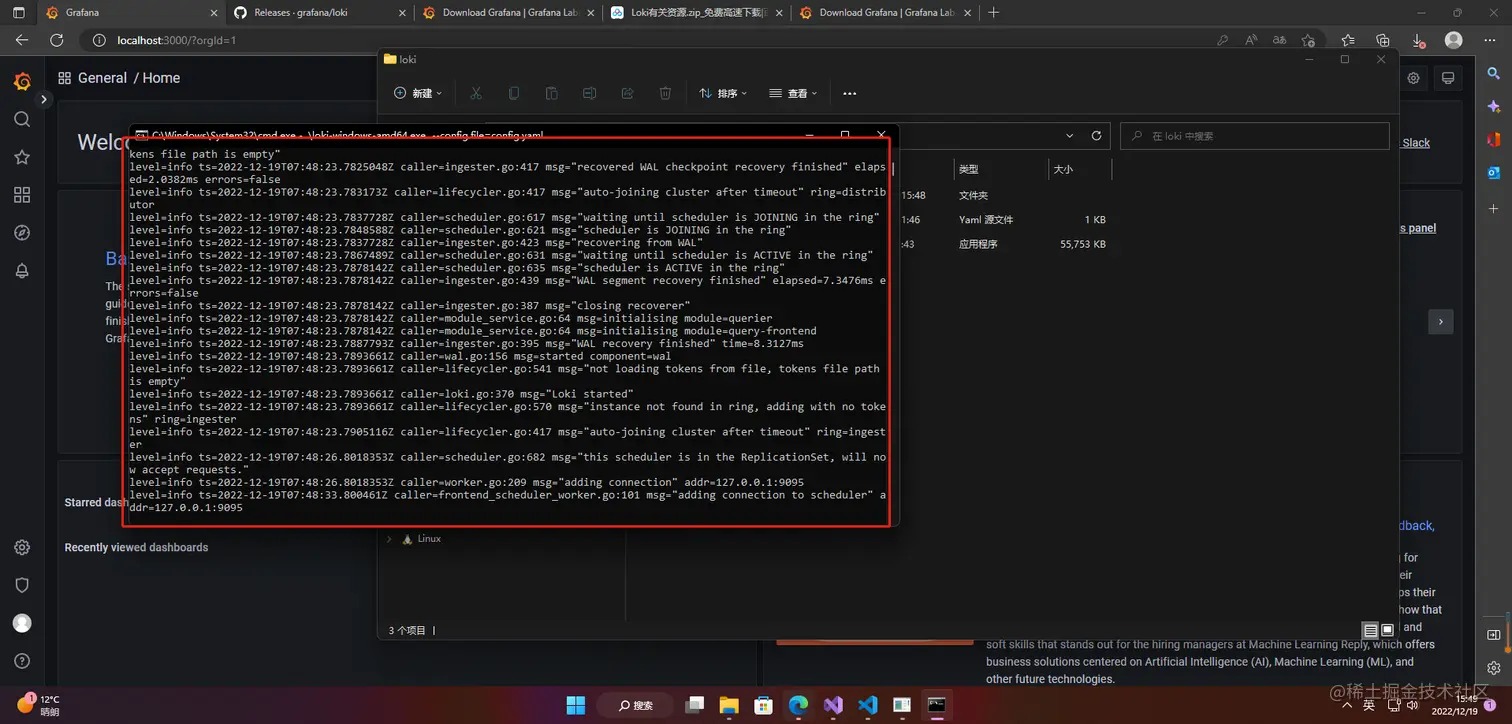This screenshot has width=1512, height=724.
Task: Open Outlook icon in Edge sidebar
Action: click(1494, 172)
